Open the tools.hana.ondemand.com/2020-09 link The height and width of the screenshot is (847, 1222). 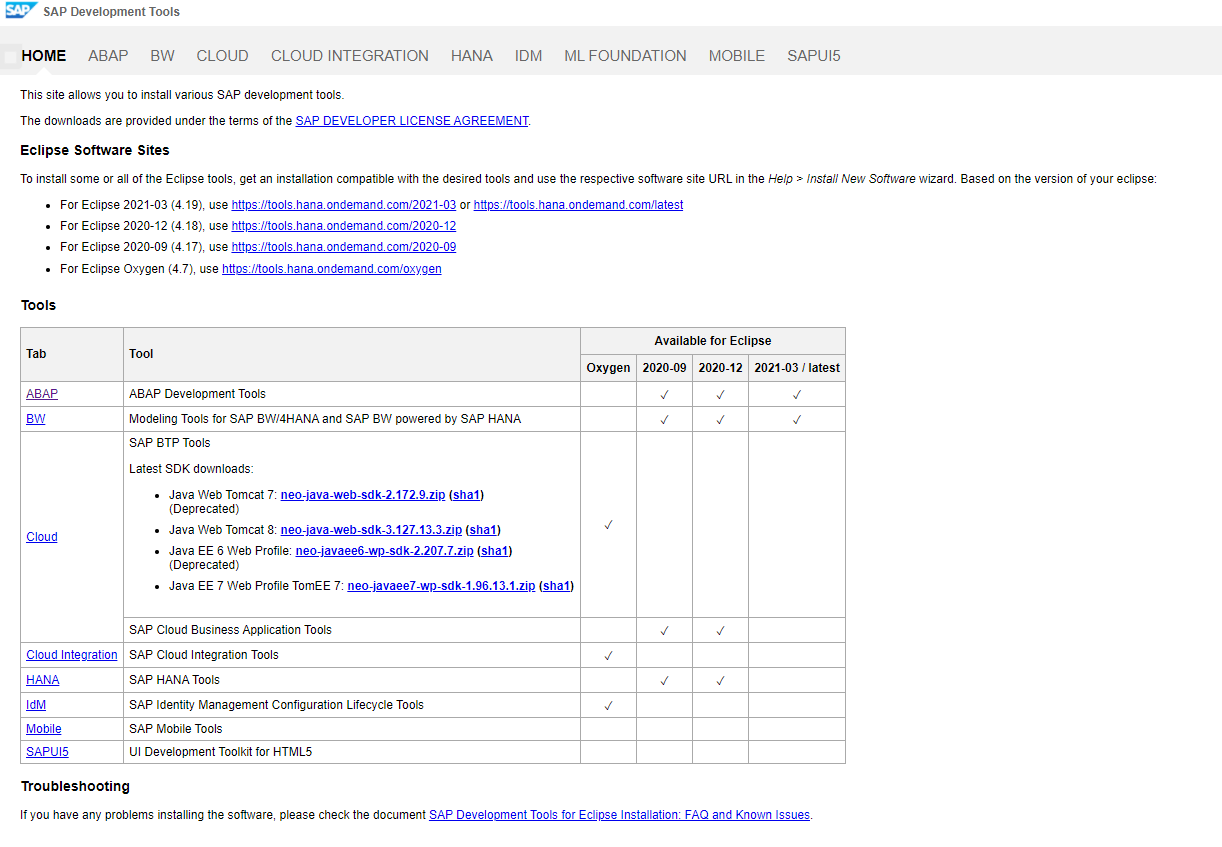(x=344, y=247)
